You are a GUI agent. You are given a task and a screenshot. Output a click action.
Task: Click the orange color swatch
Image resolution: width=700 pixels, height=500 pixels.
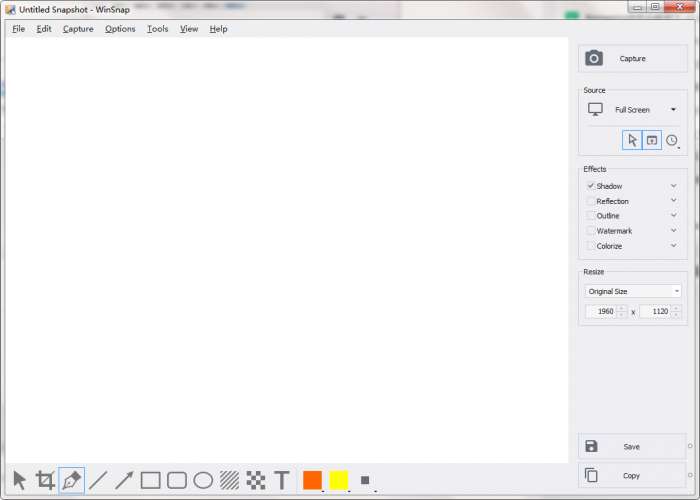(312, 480)
